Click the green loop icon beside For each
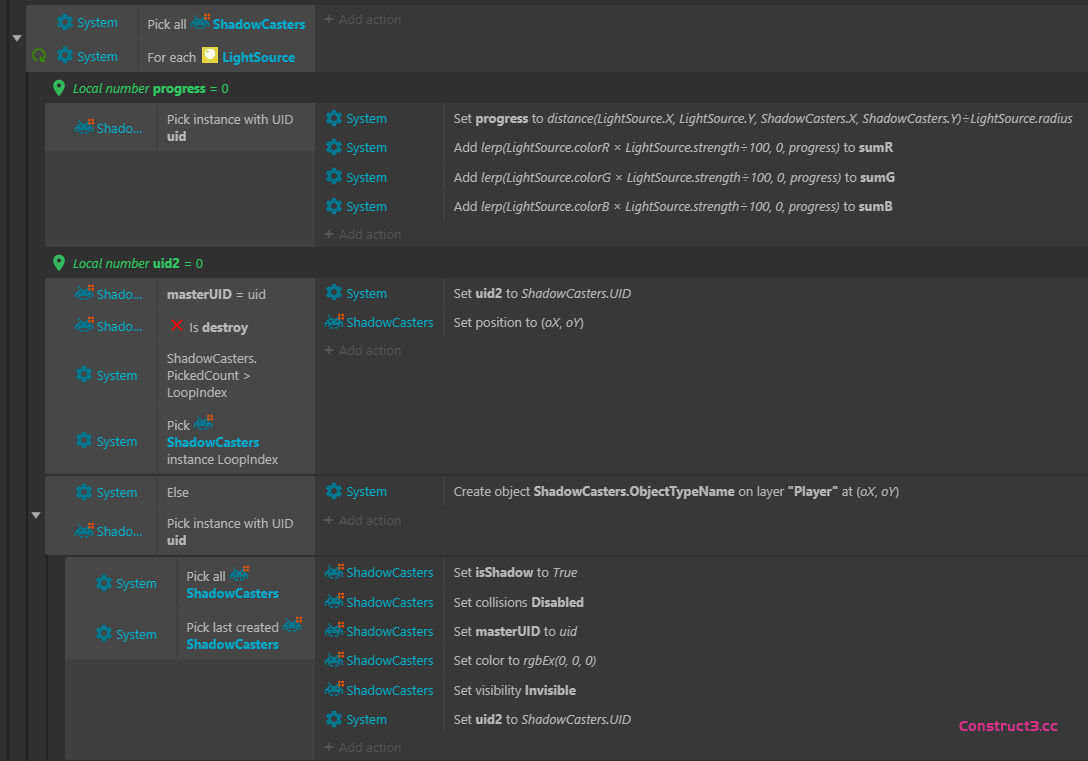The width and height of the screenshot is (1088, 761). pos(40,57)
